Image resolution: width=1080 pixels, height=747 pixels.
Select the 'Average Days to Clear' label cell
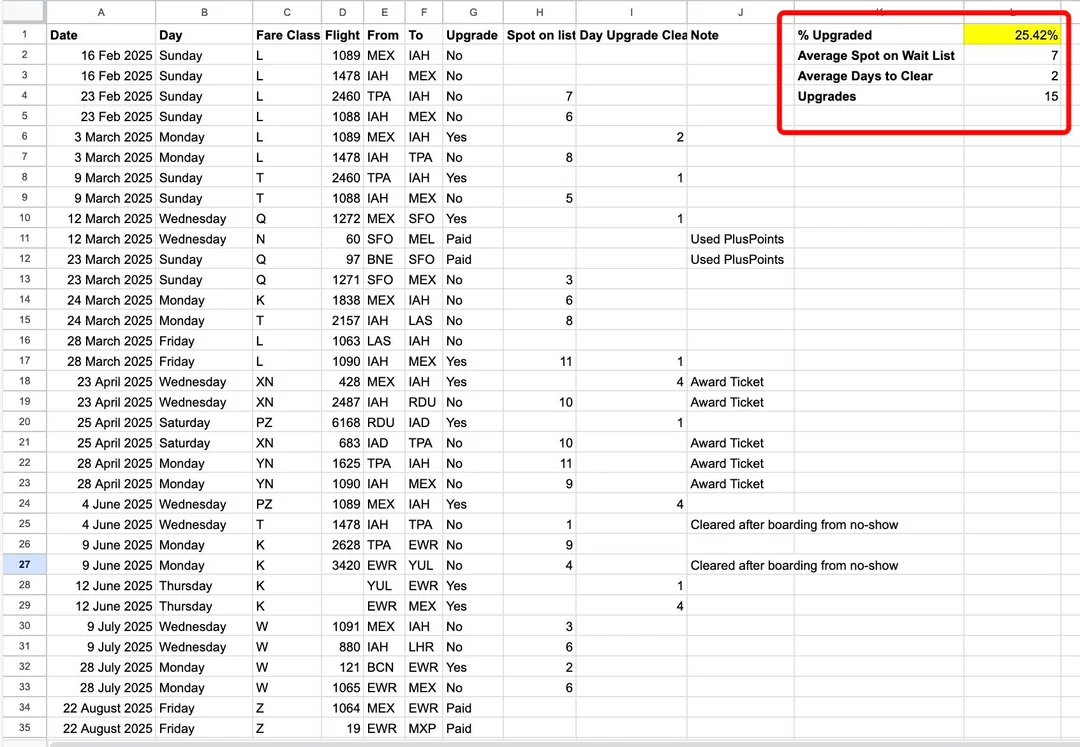pyautogui.click(x=877, y=76)
